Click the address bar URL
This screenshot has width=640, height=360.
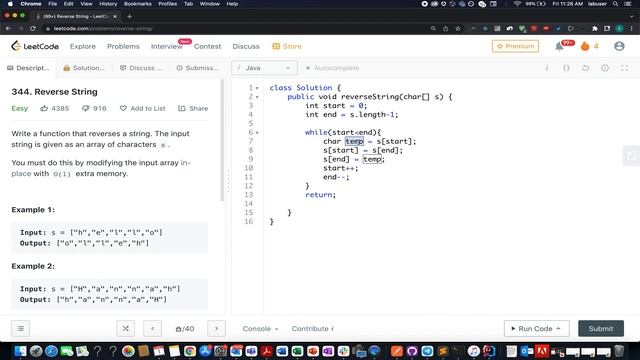coord(103,29)
